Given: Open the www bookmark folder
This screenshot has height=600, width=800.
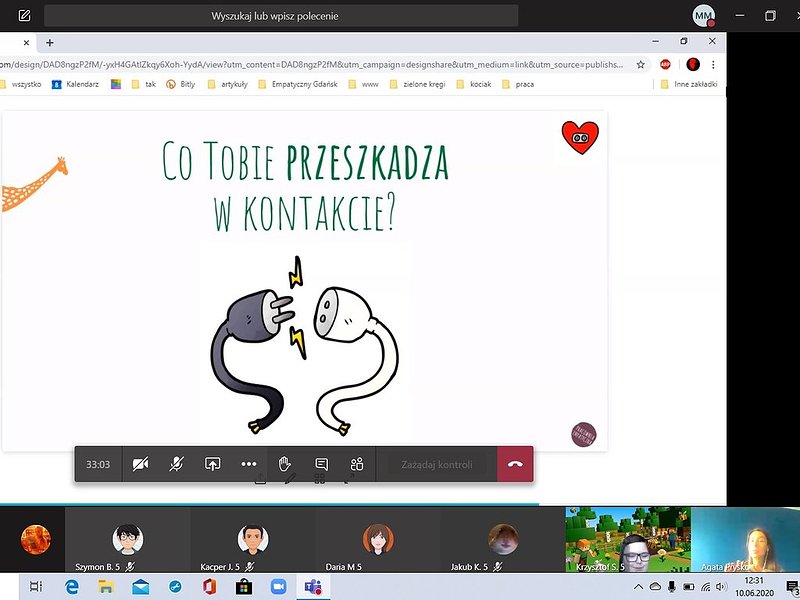Looking at the screenshot, I should coord(363,84).
